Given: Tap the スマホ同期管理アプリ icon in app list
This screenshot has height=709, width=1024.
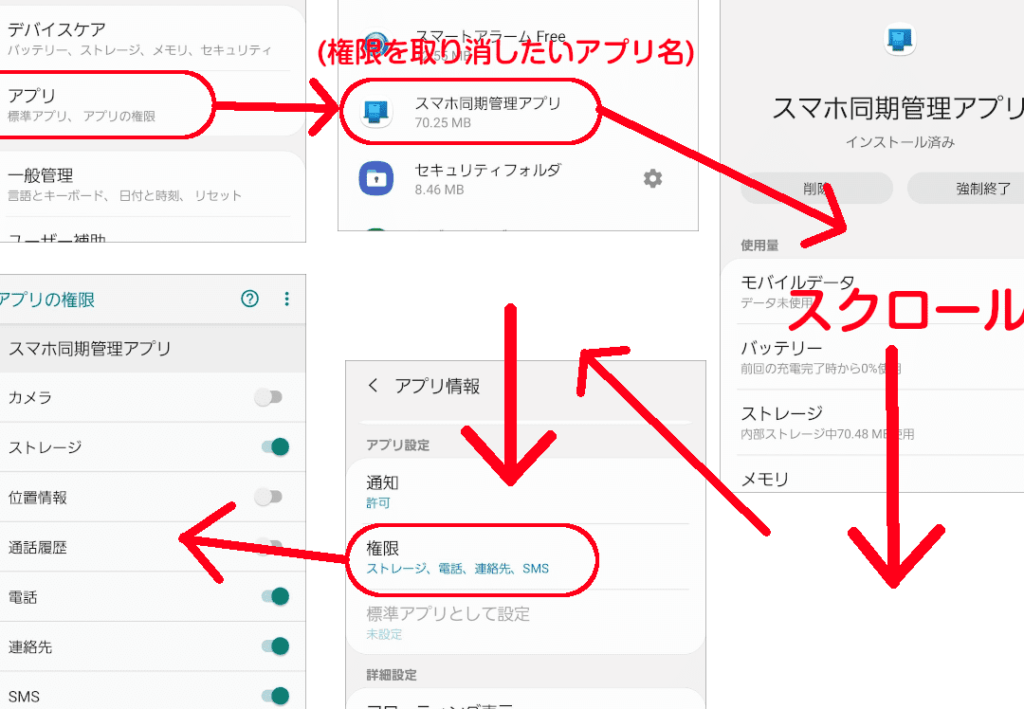Looking at the screenshot, I should click(376, 111).
